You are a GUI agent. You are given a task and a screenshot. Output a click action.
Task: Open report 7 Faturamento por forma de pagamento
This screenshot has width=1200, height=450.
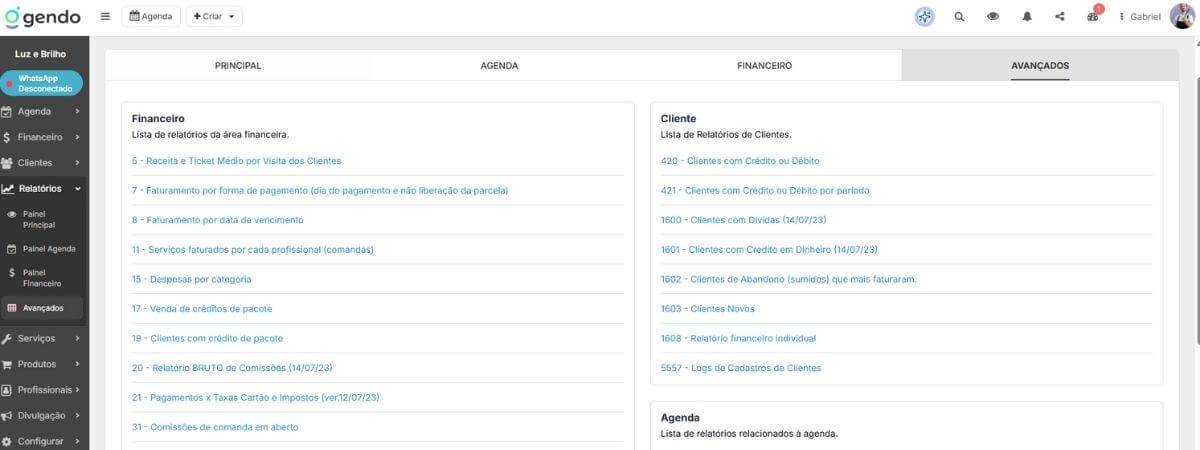320,190
